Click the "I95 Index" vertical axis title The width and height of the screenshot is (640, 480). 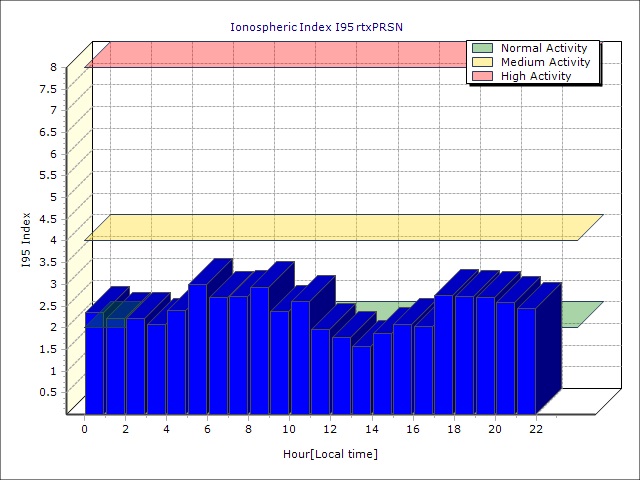26,240
